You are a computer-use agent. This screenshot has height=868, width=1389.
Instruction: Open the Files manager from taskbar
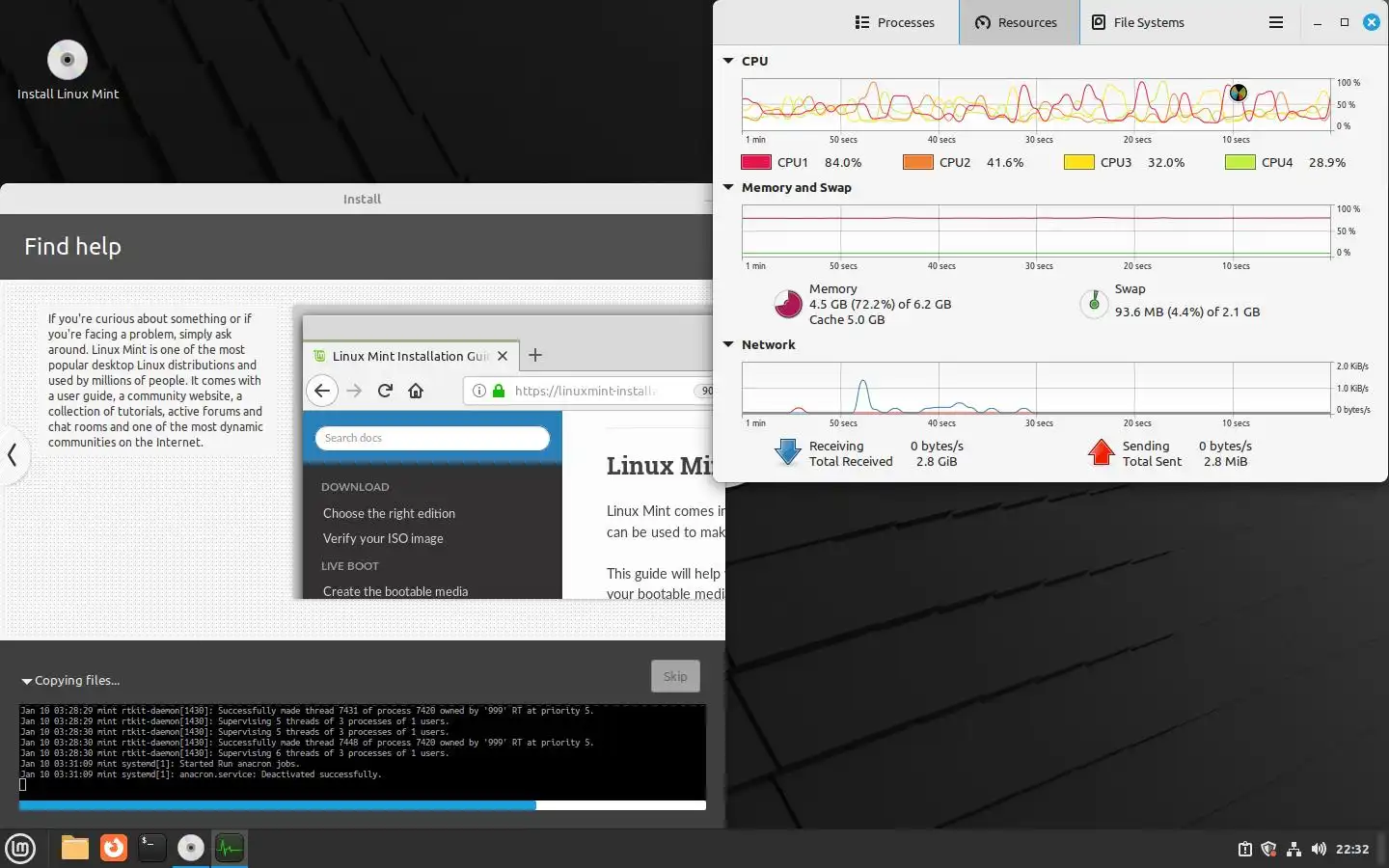tap(75, 848)
